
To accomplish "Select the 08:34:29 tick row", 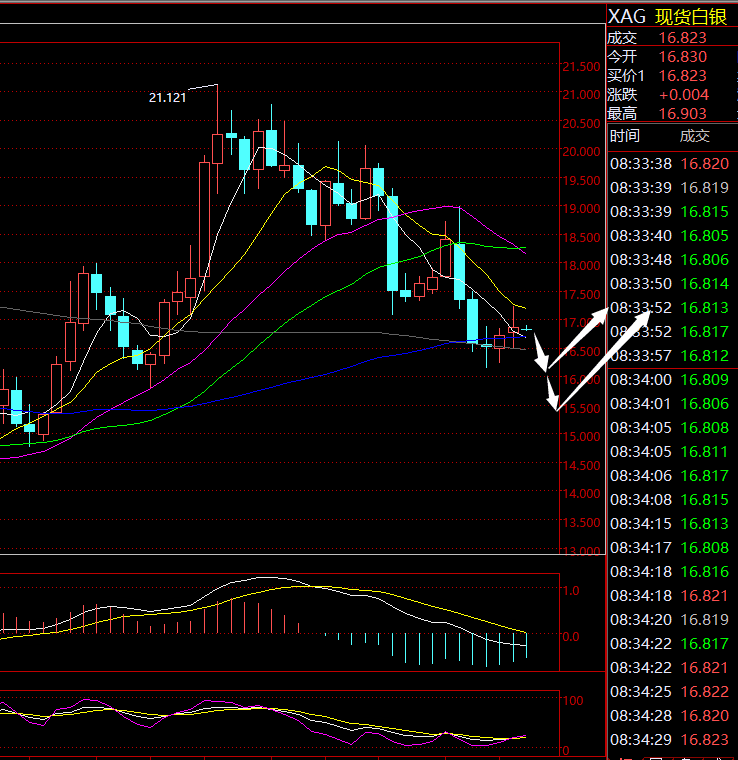I will click(x=669, y=740).
